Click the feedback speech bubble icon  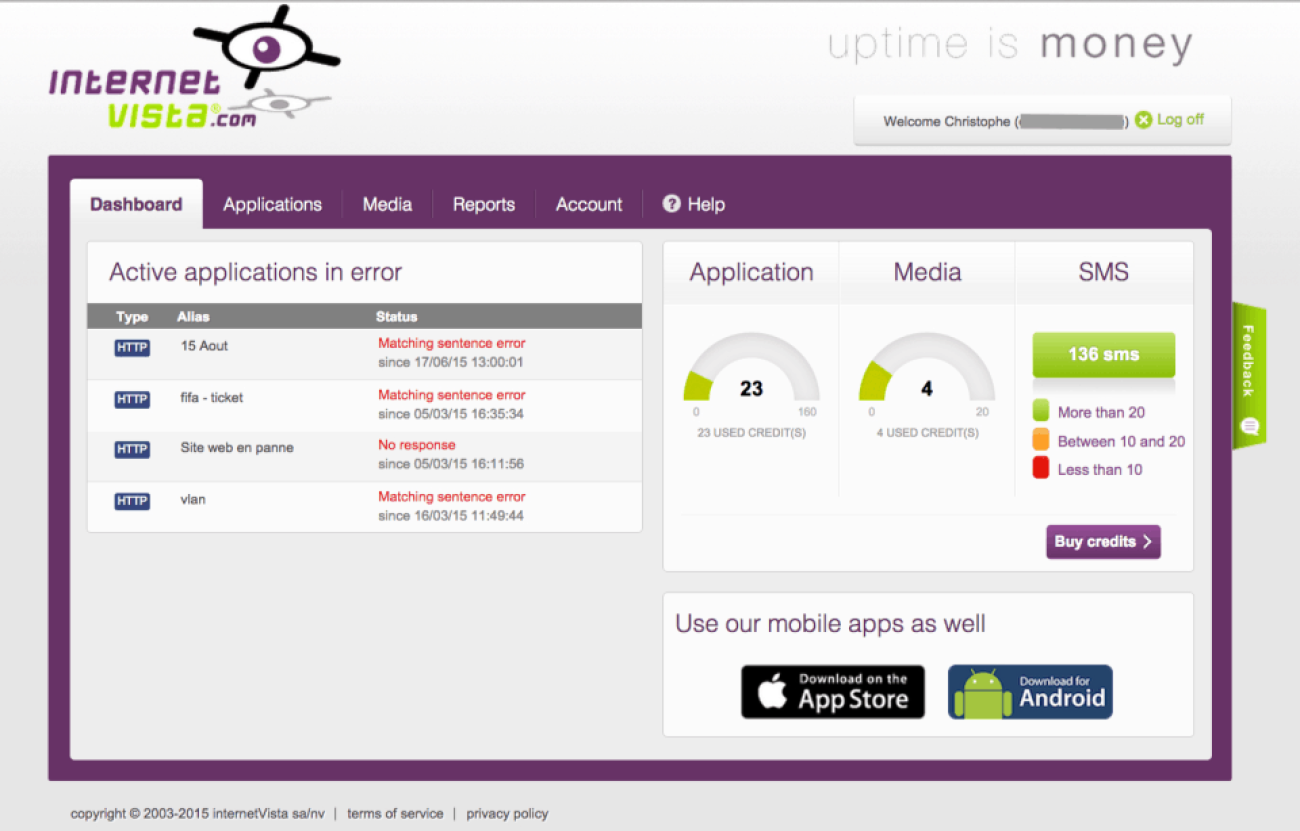click(1251, 425)
